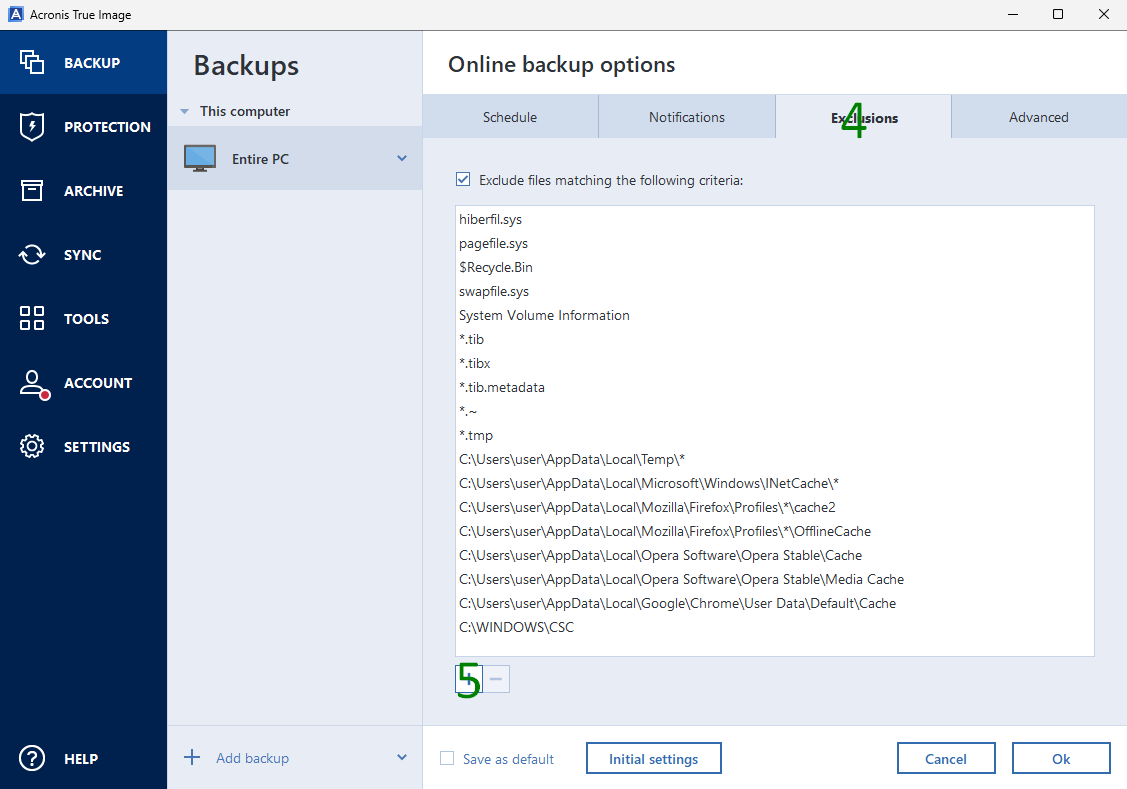This screenshot has height=789, width=1127.
Task: Add a new exclusion with the plus button
Action: tap(467, 678)
